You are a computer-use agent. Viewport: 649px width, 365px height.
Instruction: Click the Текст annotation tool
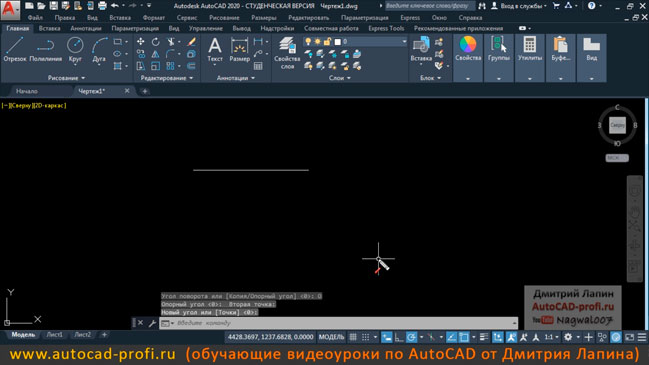(215, 49)
